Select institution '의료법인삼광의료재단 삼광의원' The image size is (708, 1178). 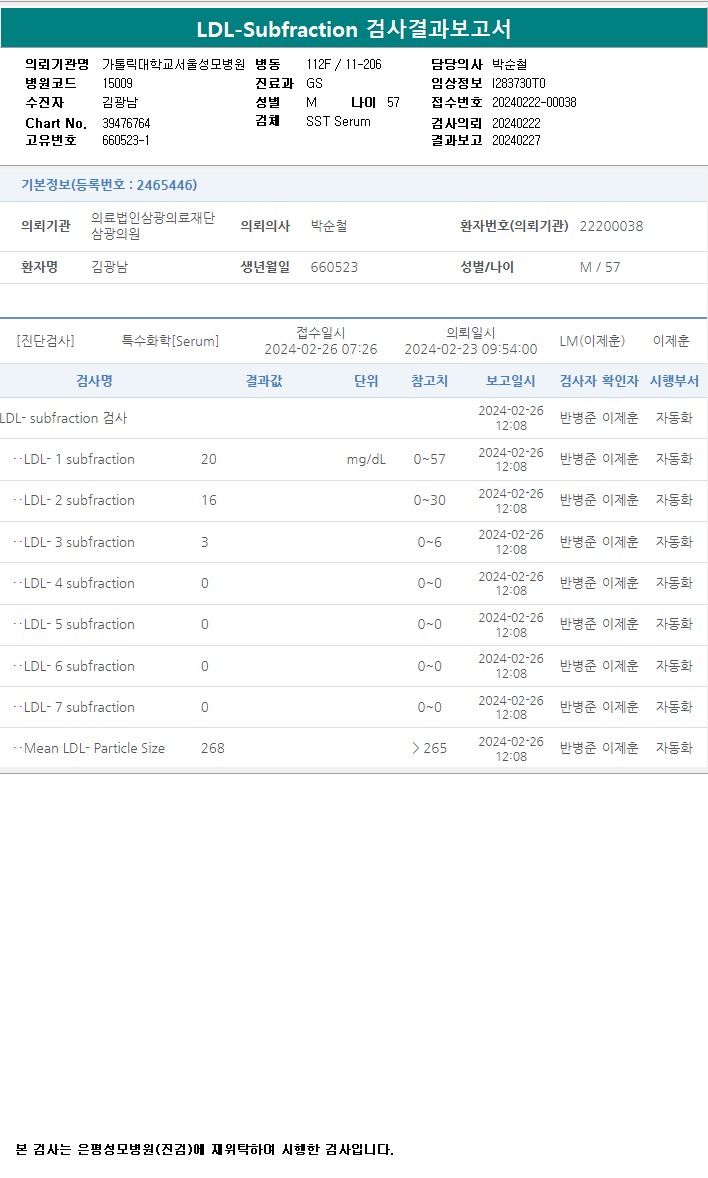coord(153,225)
